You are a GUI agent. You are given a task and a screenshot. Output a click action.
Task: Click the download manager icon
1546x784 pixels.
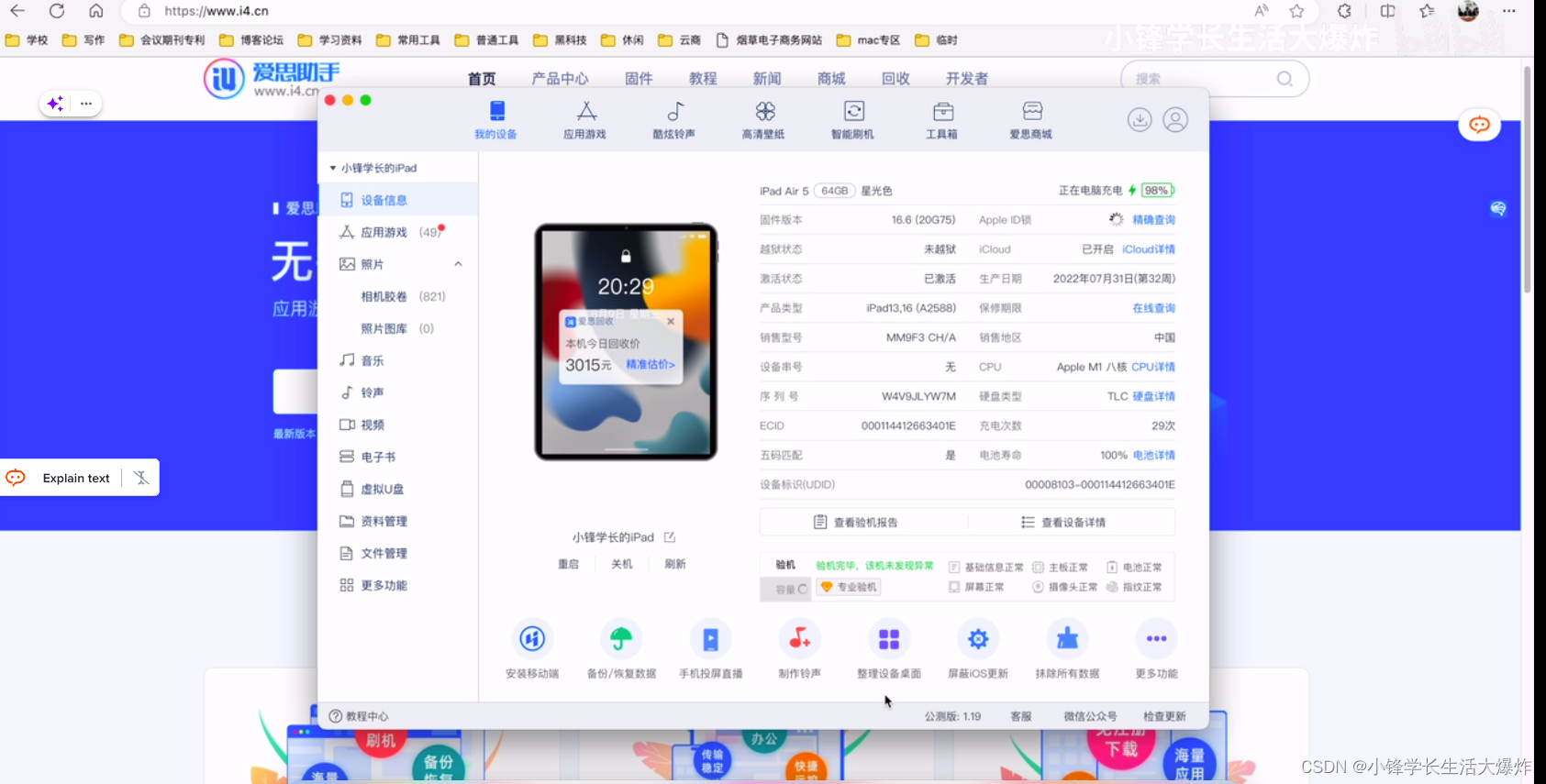pos(1140,120)
